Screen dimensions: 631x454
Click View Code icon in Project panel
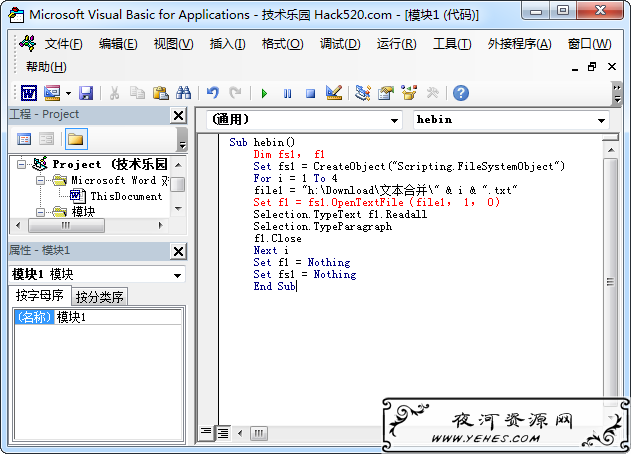24,139
